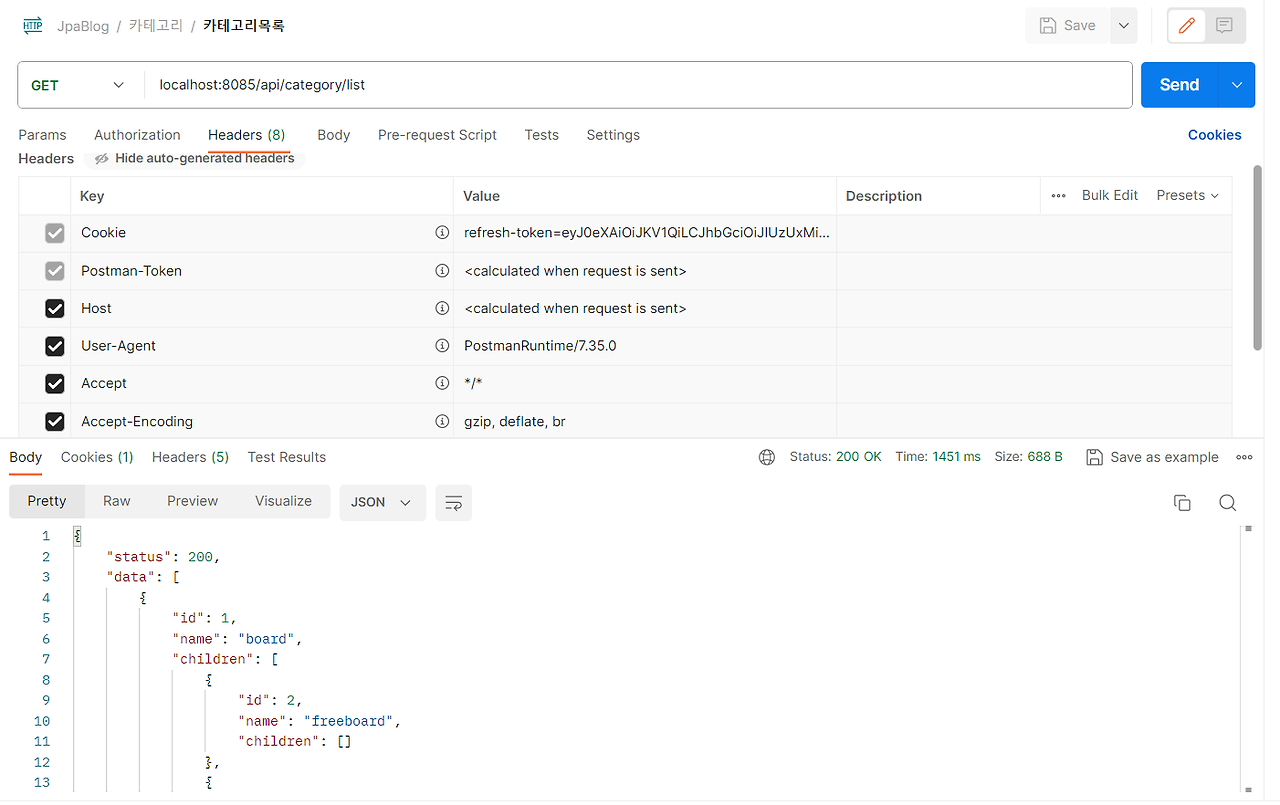Toggle the Cookie header checkbox

point(55,233)
